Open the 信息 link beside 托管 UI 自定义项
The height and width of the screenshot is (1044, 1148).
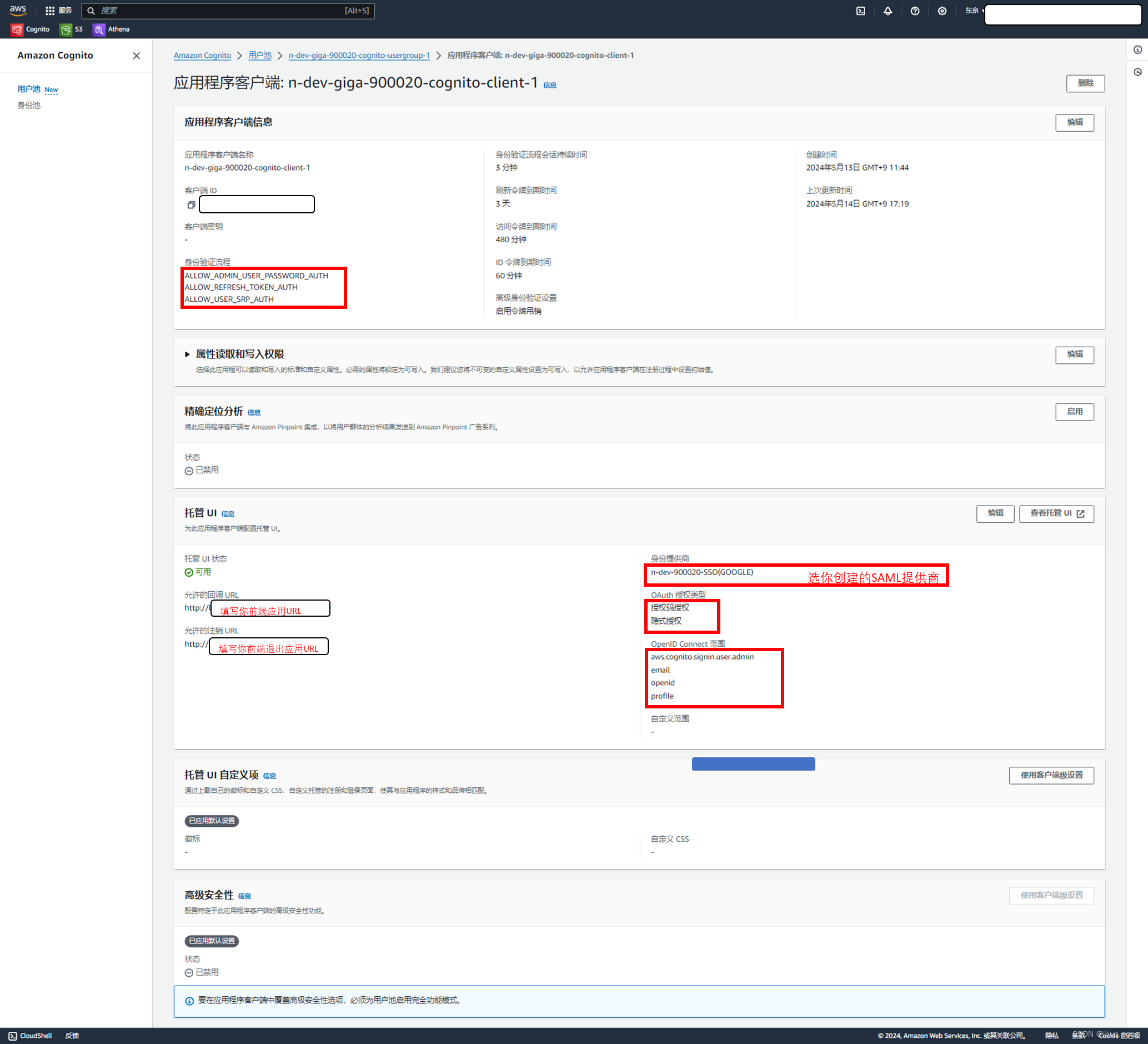(x=269, y=776)
